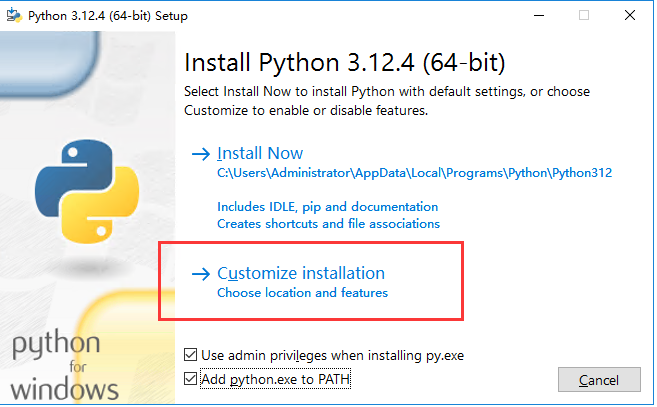Click the Python installer icon in title bar
The height and width of the screenshot is (407, 657).
point(14,15)
